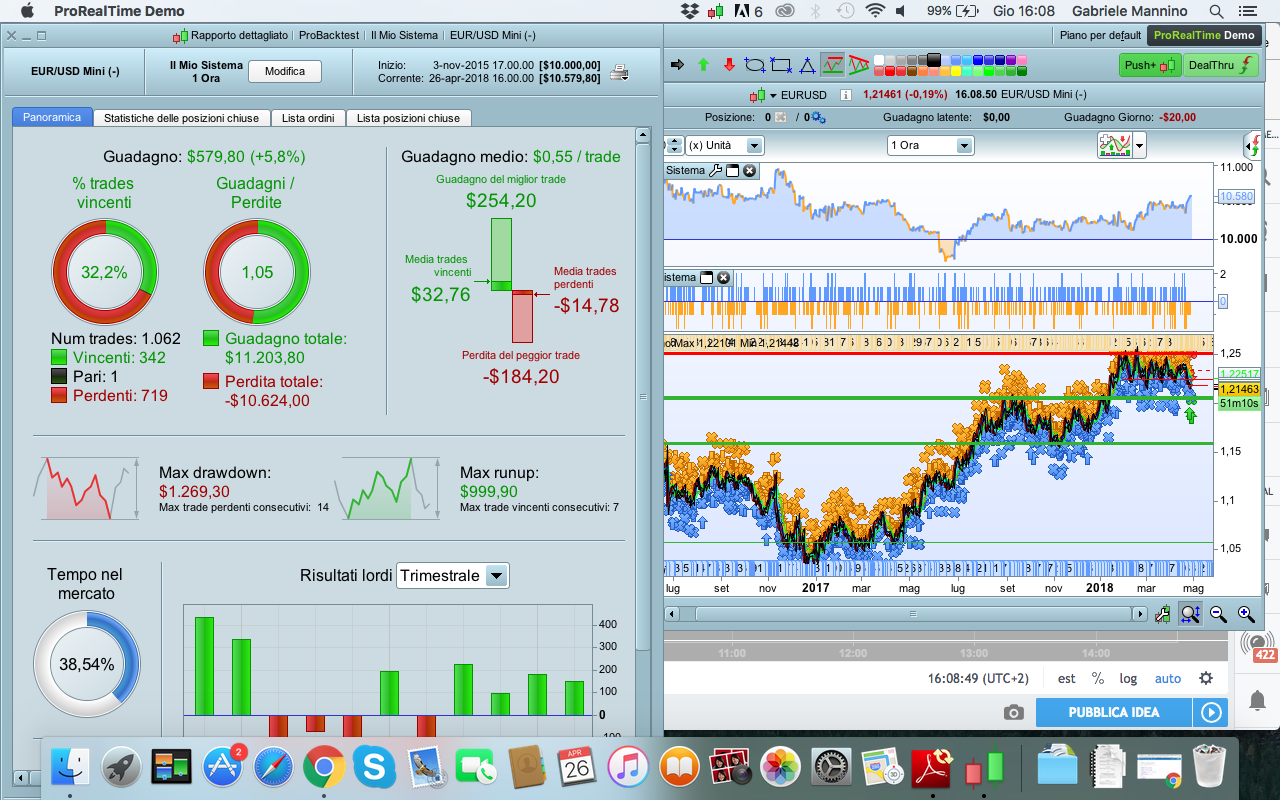Choose the ellipse drawing tool
The height and width of the screenshot is (800, 1280).
point(755,65)
